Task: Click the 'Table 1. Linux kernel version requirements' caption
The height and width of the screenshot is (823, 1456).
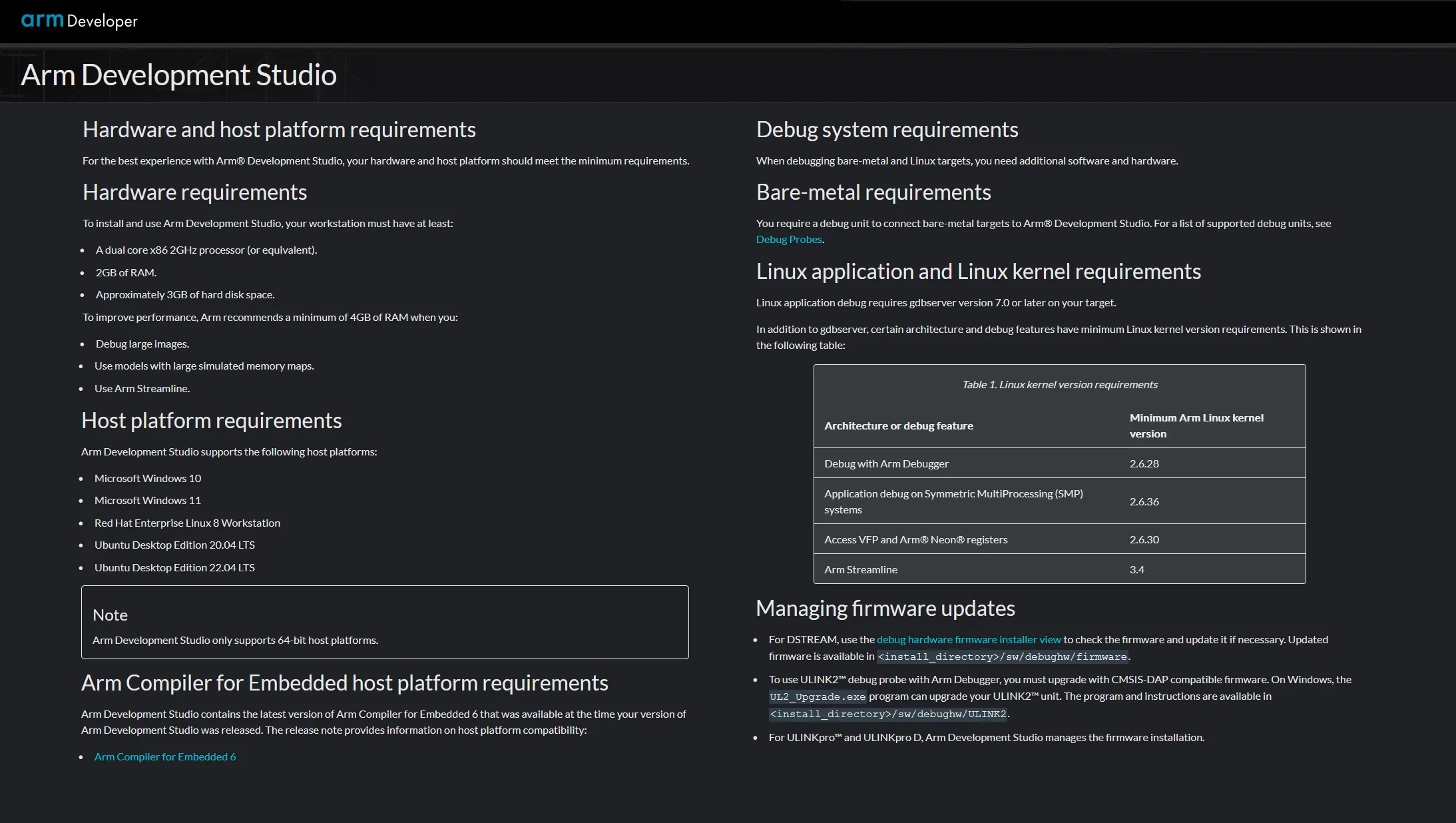Action: [x=1060, y=385]
